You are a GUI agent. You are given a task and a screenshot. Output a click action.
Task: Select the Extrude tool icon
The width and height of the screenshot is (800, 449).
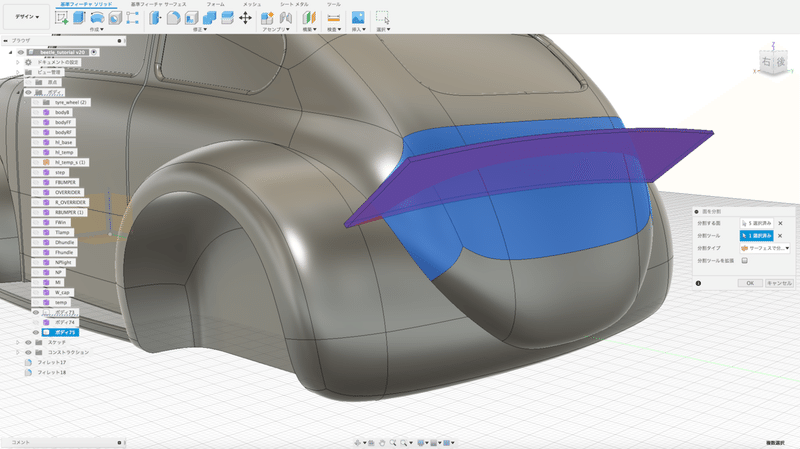coord(79,18)
